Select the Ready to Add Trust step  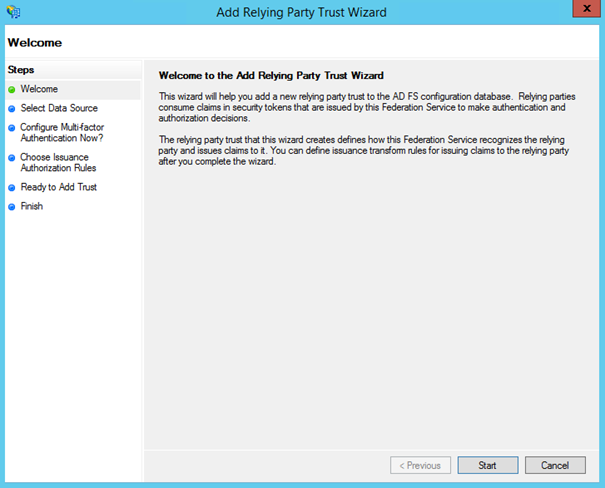coord(59,187)
